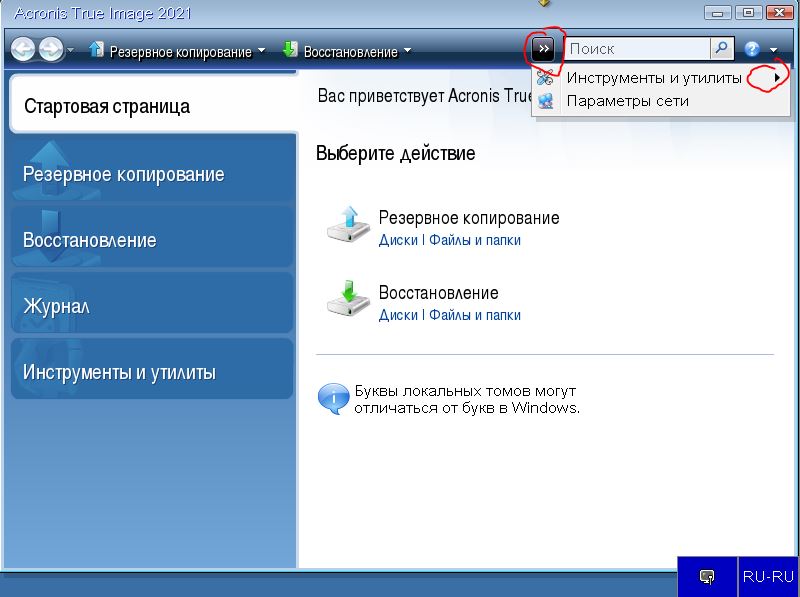Image resolution: width=800 pixels, height=597 pixels.
Task: Expand the Инструменты и утилиты submenu arrow
Action: coord(777,78)
